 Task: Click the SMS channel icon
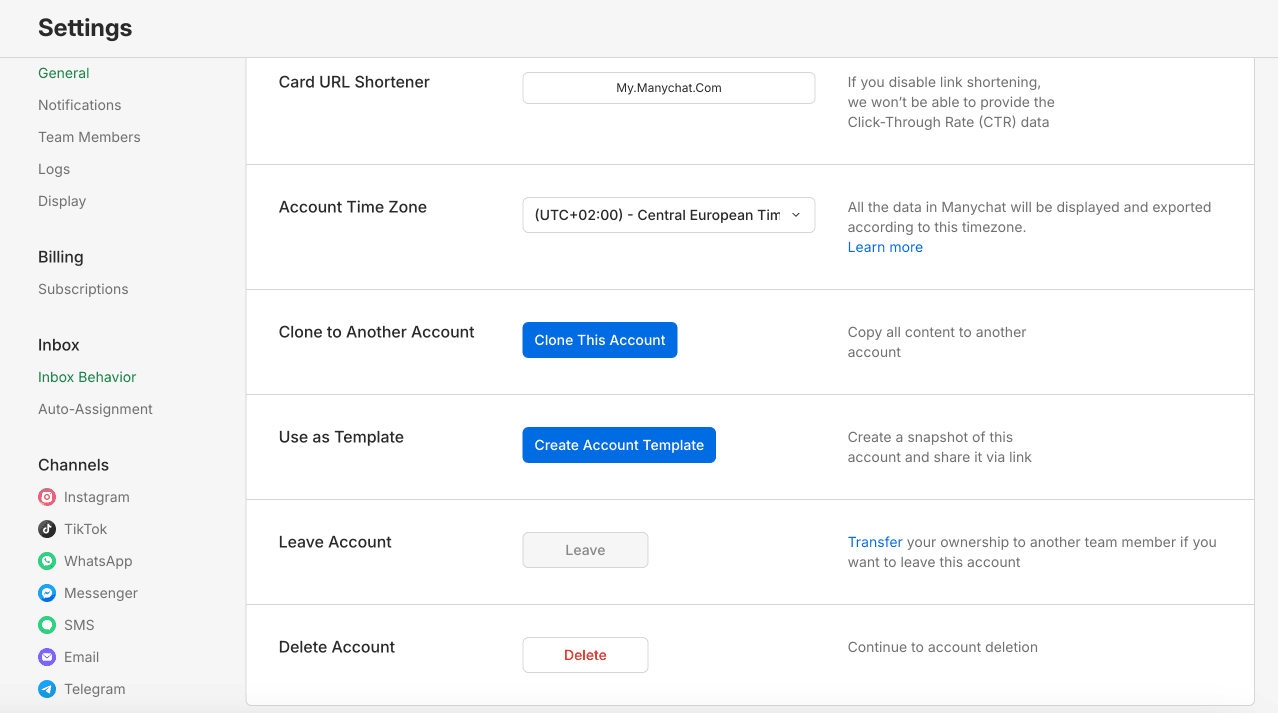tap(47, 625)
